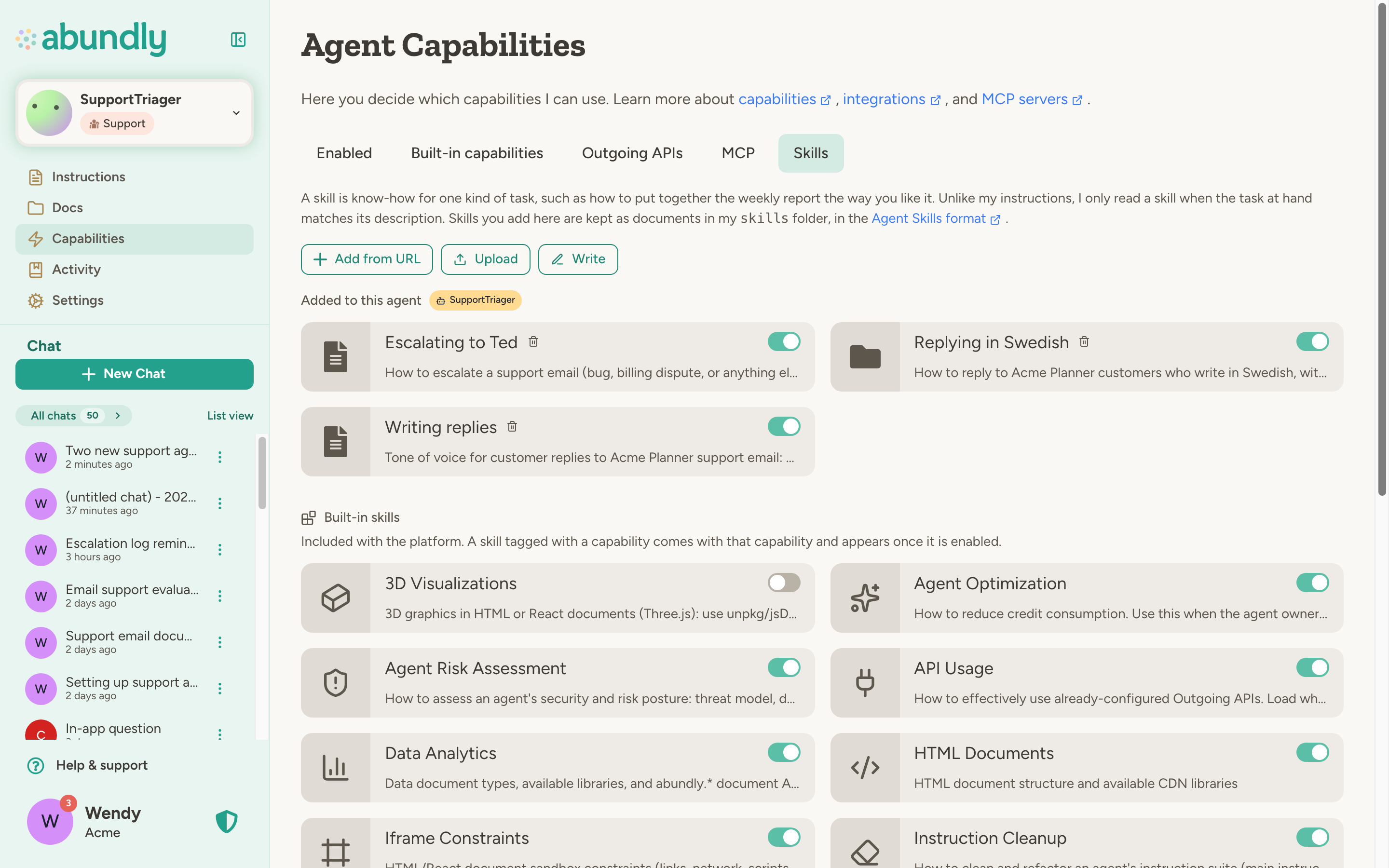The image size is (1389, 868).
Task: Open options for Support email docu chat
Action: click(x=220, y=642)
